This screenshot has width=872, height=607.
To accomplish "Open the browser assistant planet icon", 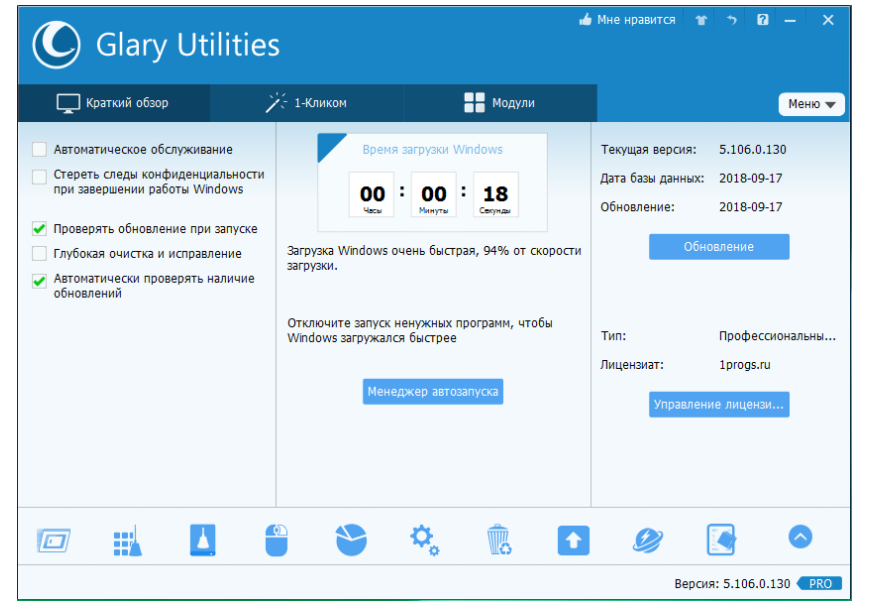I will click(648, 540).
